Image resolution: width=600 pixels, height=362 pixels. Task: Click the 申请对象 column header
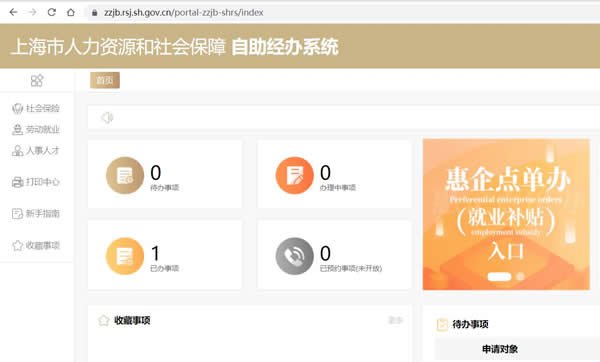click(x=500, y=349)
